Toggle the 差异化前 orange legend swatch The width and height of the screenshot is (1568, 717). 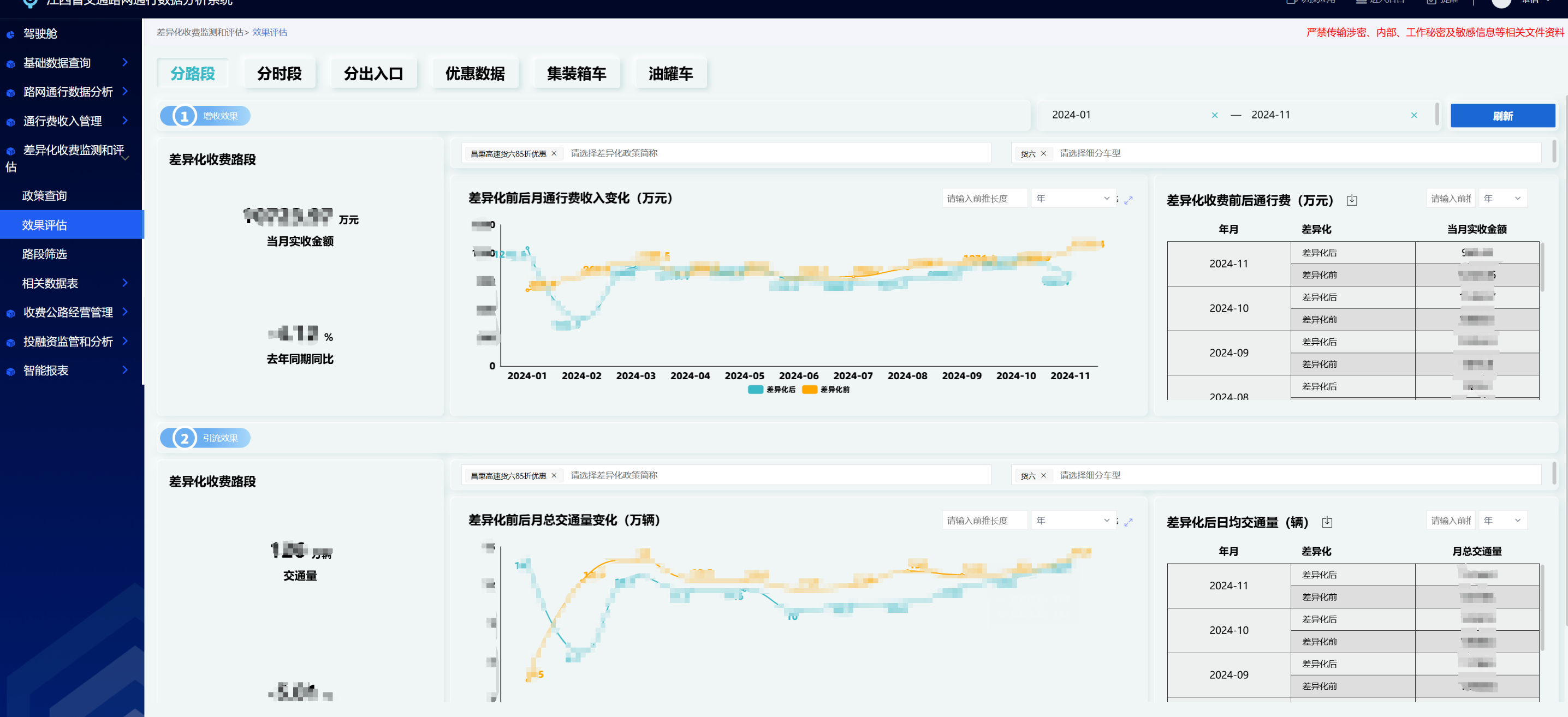pyautogui.click(x=810, y=390)
